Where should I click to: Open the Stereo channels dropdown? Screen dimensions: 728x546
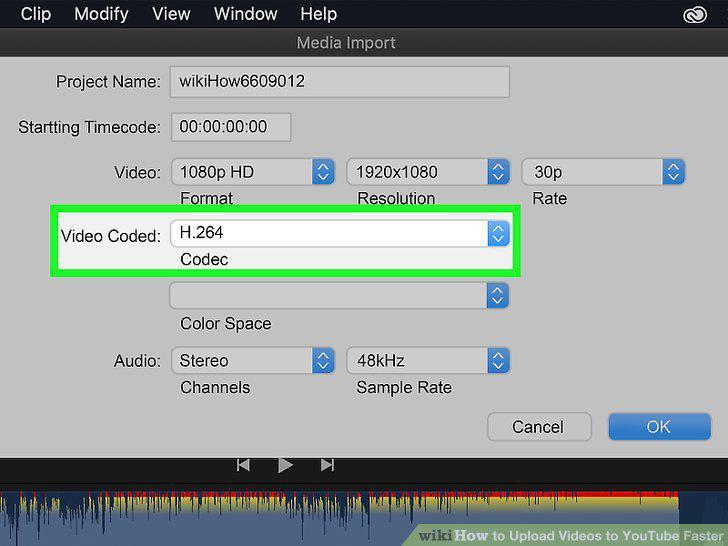[x=253, y=360]
